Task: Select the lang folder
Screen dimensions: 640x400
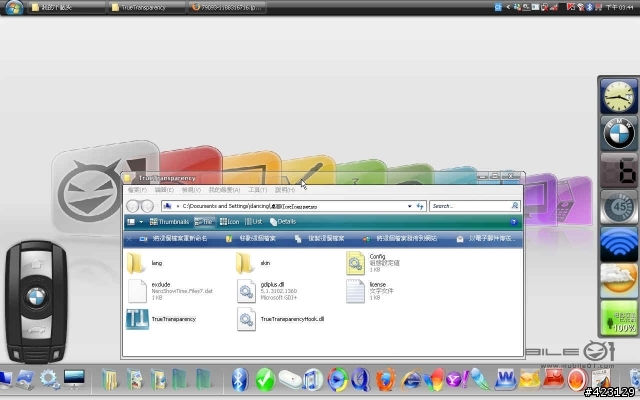Action: tap(145, 263)
